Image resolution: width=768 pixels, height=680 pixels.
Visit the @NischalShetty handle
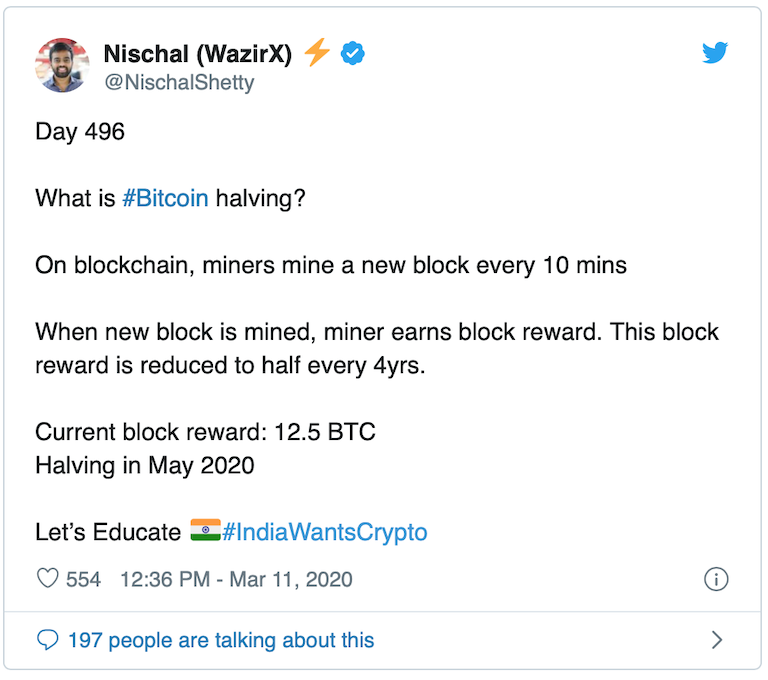(179, 82)
